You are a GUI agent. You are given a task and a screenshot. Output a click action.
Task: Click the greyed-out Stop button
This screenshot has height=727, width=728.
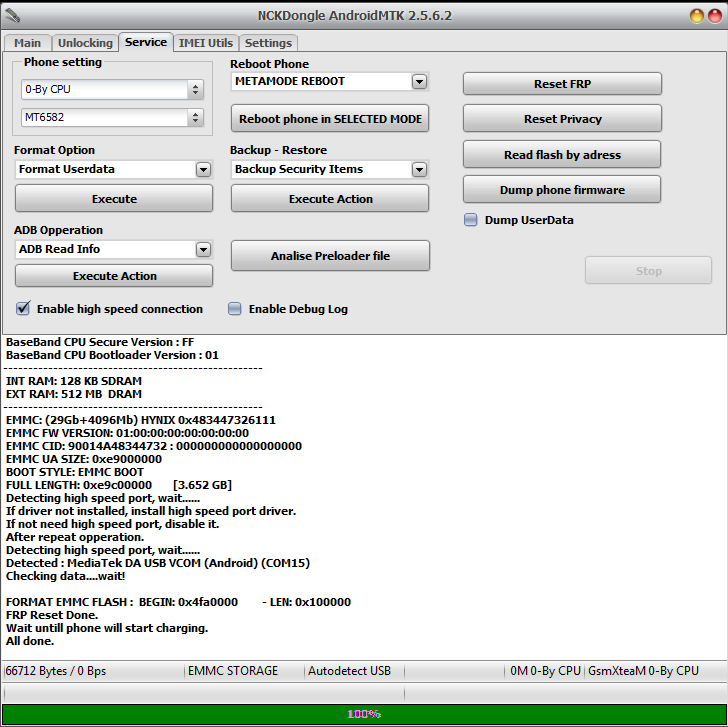[x=648, y=271]
